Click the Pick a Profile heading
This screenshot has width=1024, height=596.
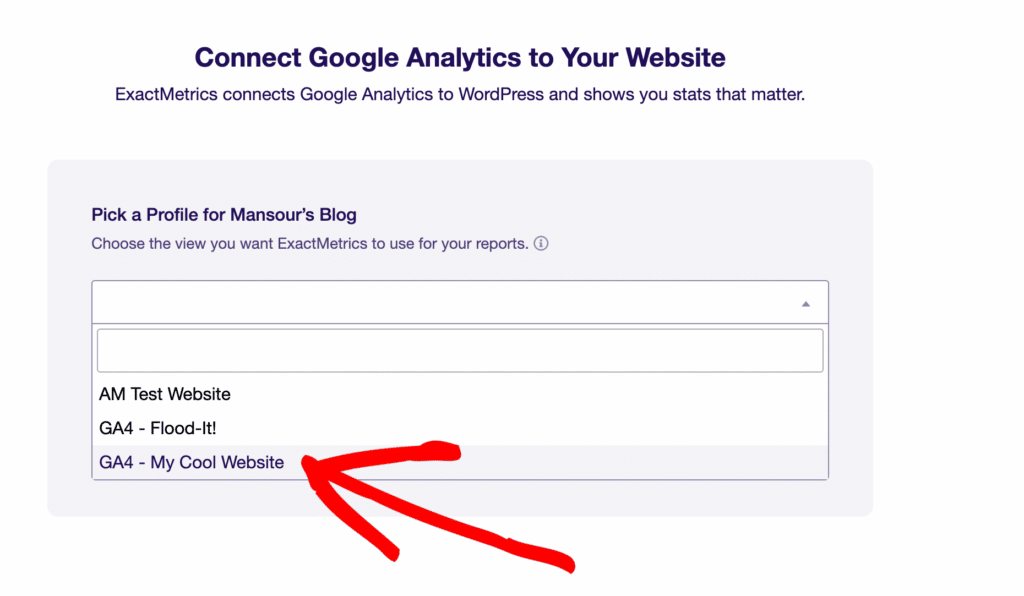click(x=222, y=214)
